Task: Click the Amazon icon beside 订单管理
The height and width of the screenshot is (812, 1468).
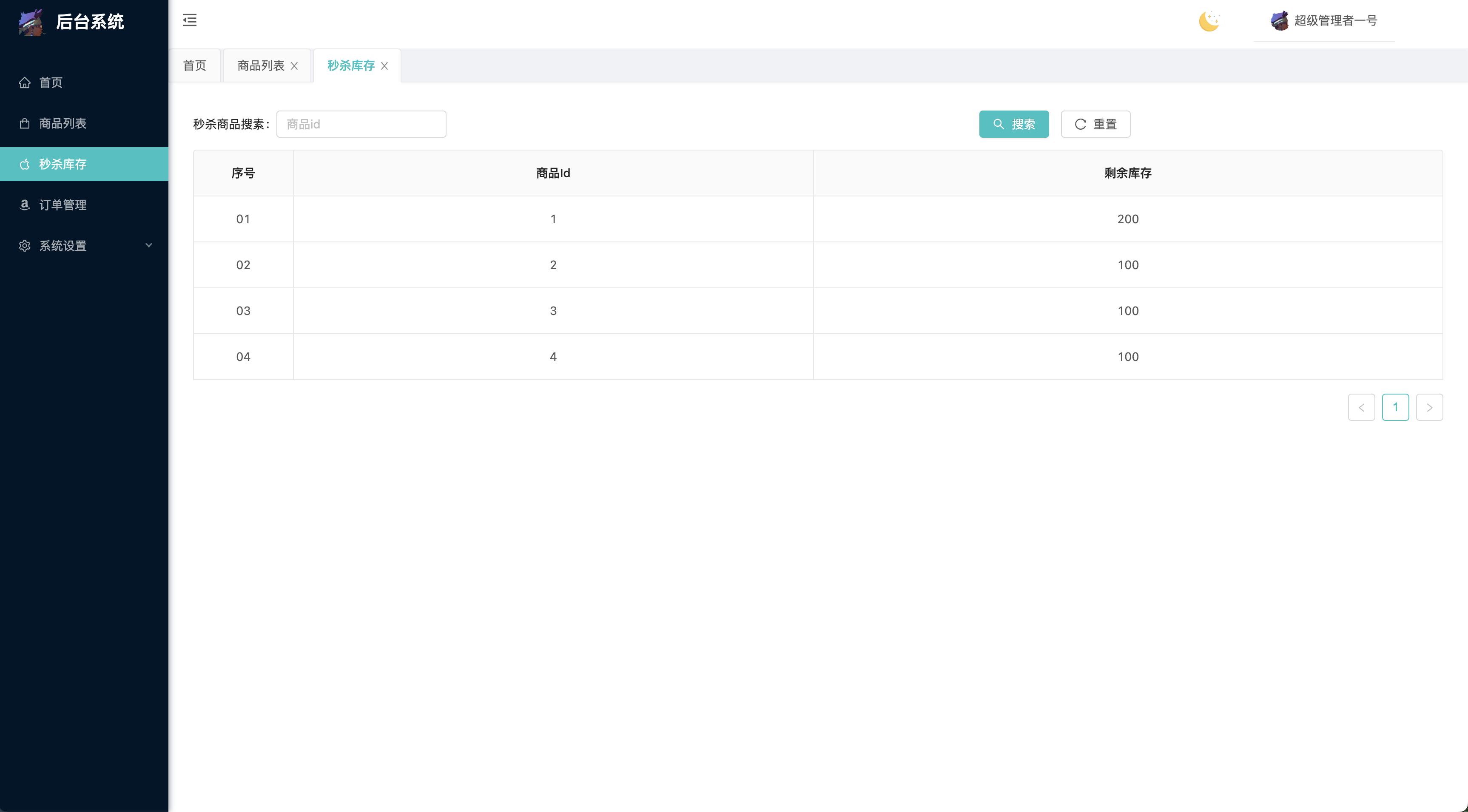Action: (x=25, y=205)
